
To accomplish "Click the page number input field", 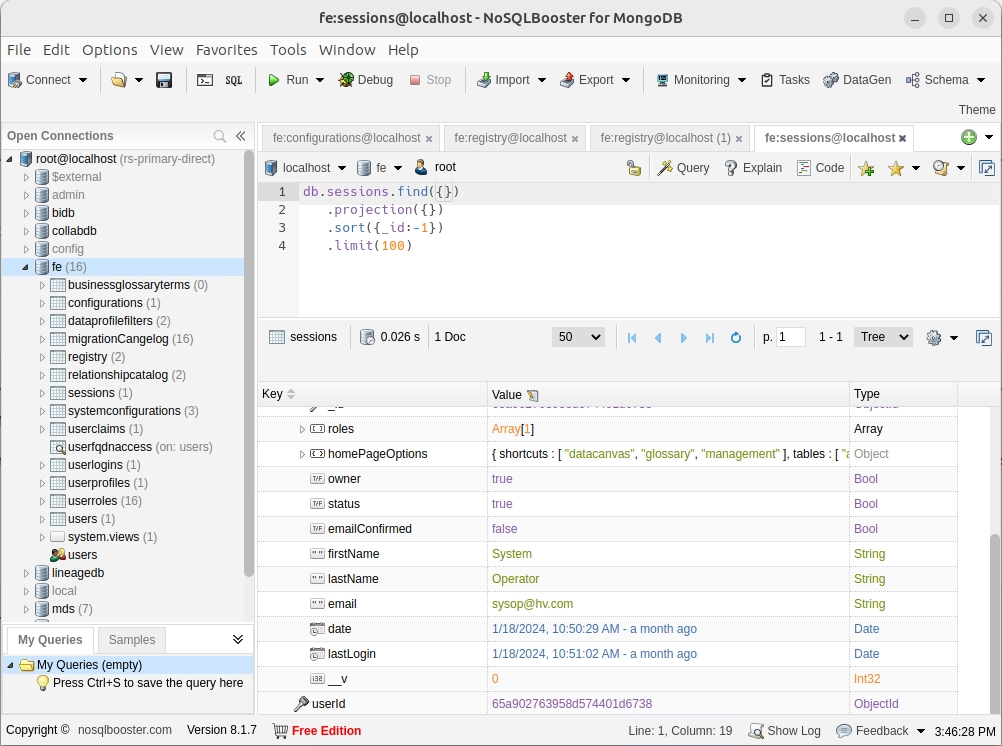I will click(790, 337).
